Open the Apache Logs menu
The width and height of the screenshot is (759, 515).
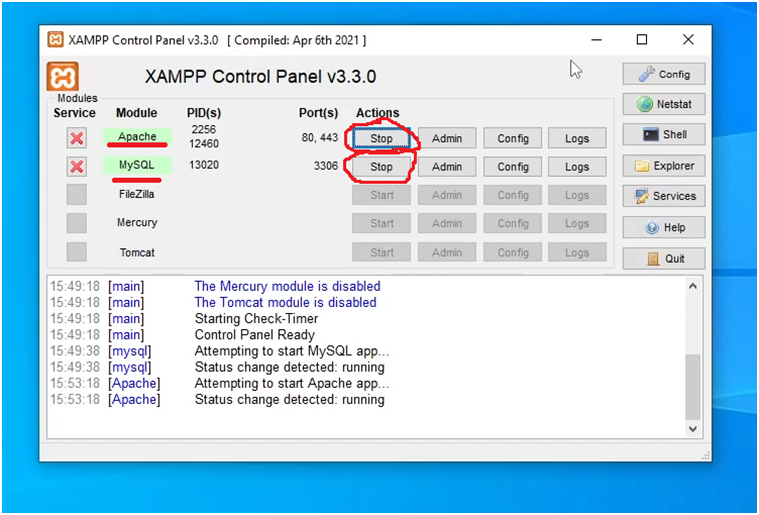pyautogui.click(x=577, y=138)
